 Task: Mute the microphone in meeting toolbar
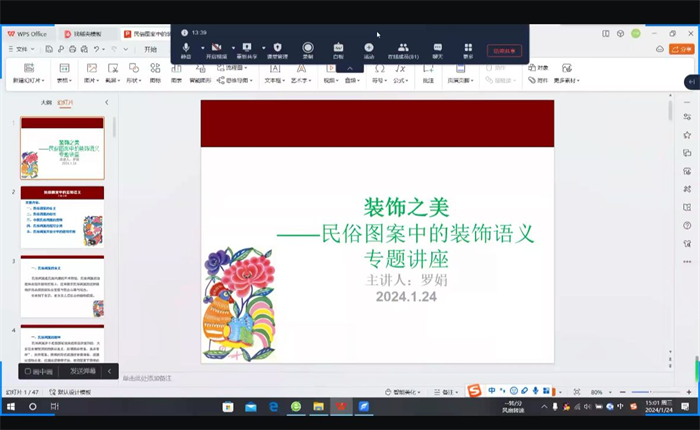pos(186,50)
